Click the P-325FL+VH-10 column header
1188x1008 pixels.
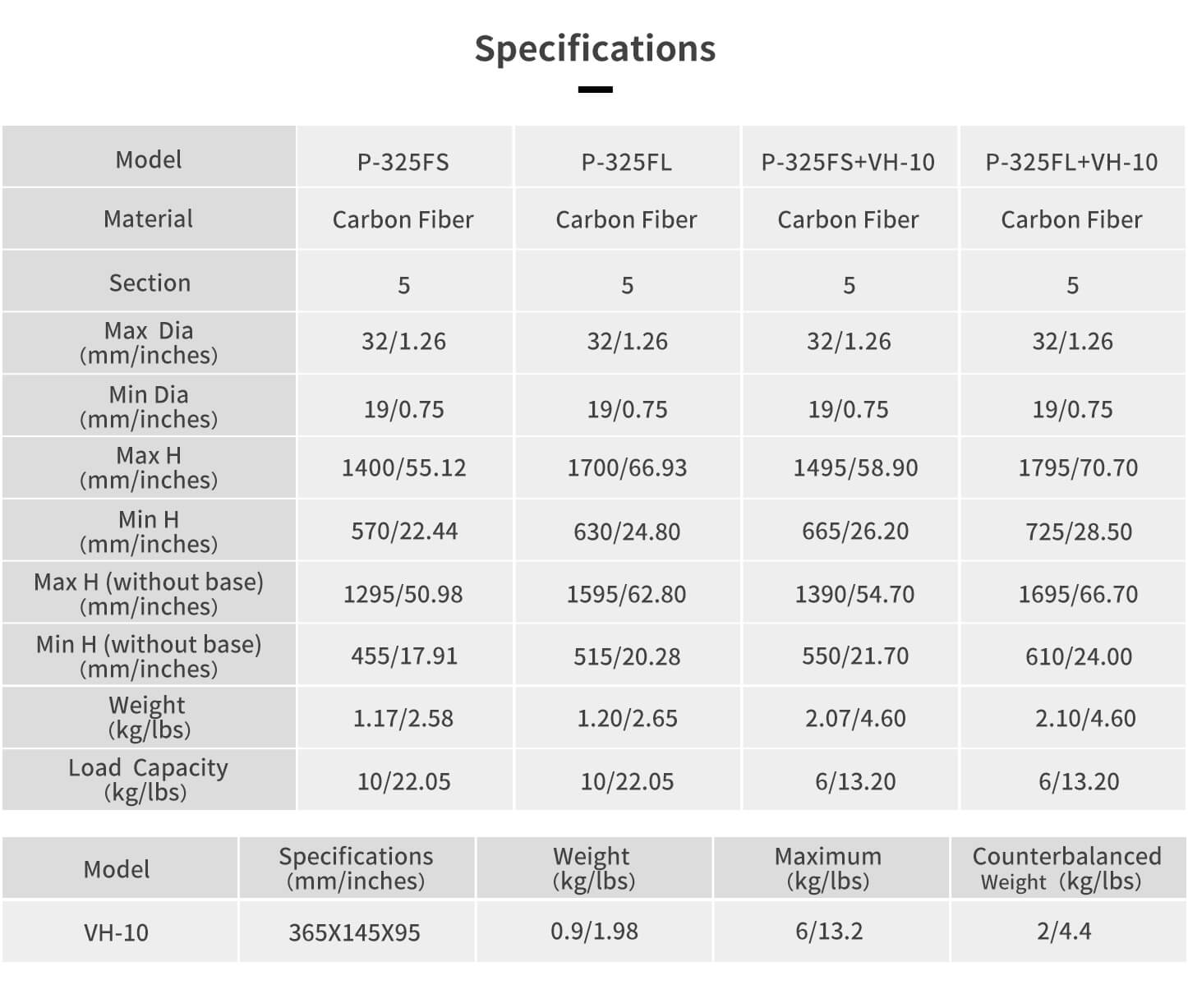(1071, 162)
